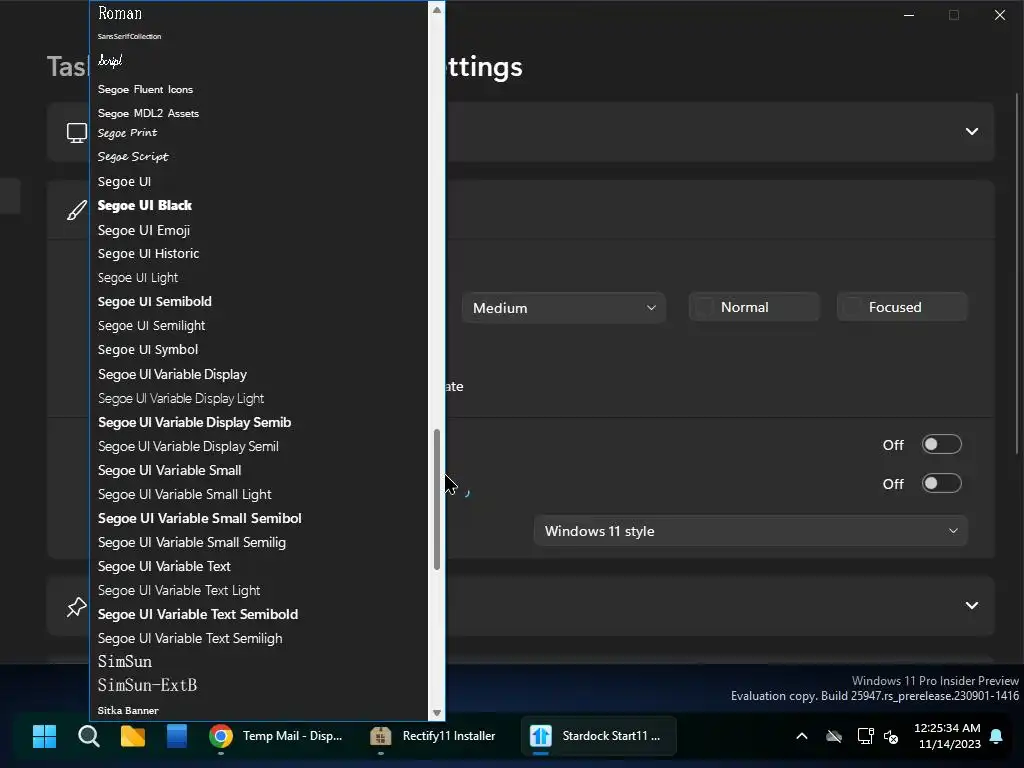Show hidden tray icons chevron

point(802,737)
